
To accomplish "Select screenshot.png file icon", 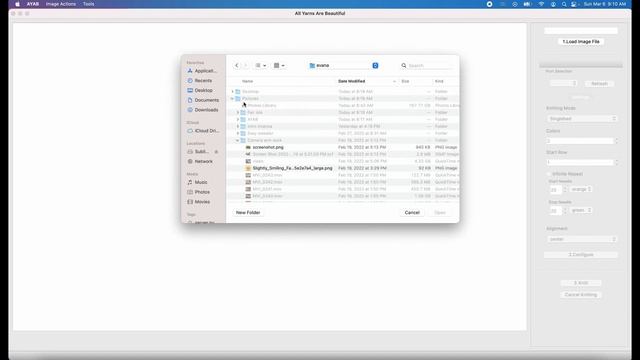I will click(x=248, y=147).
